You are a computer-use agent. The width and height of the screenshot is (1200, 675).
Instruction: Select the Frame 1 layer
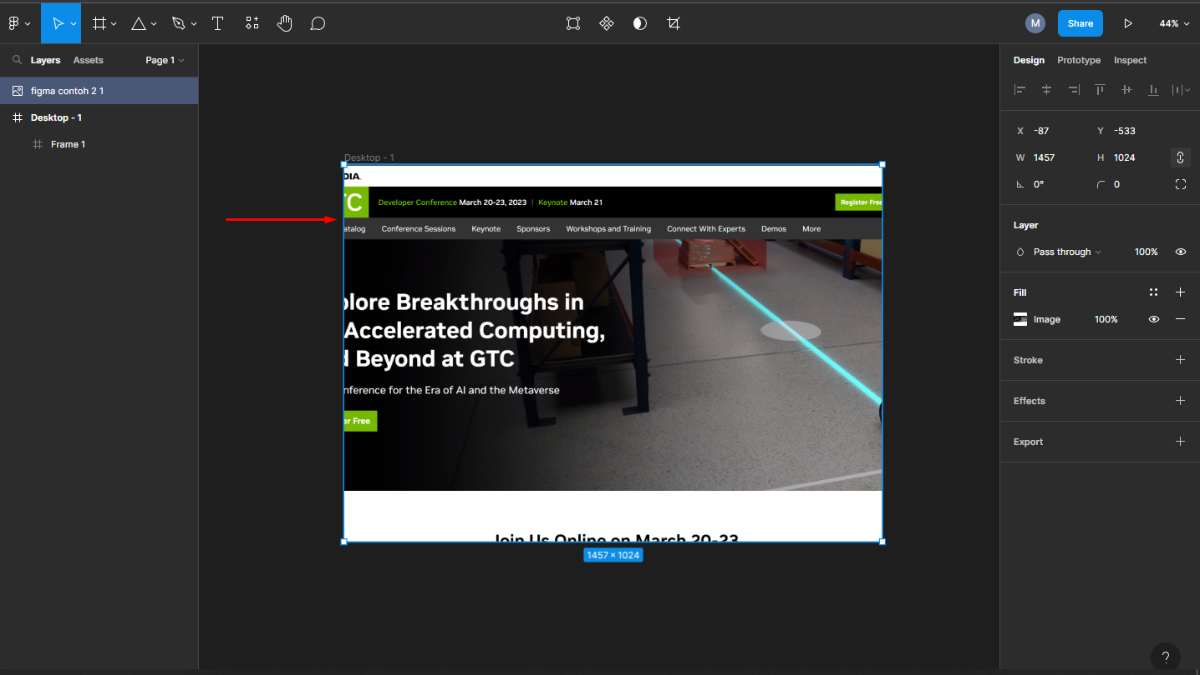pyautogui.click(x=99, y=144)
